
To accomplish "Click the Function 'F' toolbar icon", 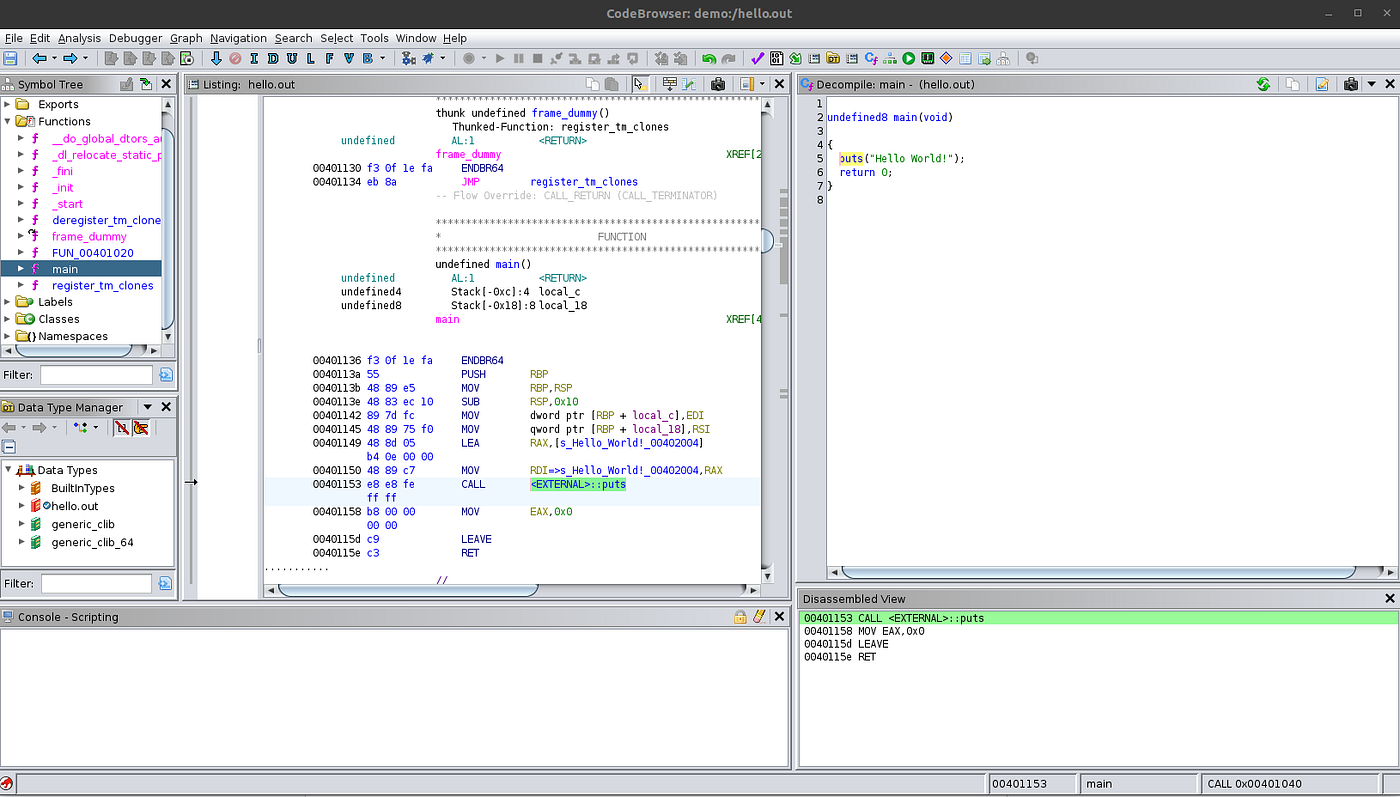I will pyautogui.click(x=330, y=59).
